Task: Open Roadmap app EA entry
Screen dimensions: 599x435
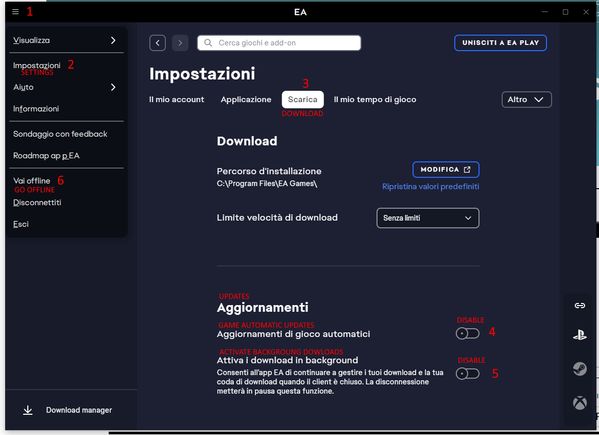Action: coord(46,155)
